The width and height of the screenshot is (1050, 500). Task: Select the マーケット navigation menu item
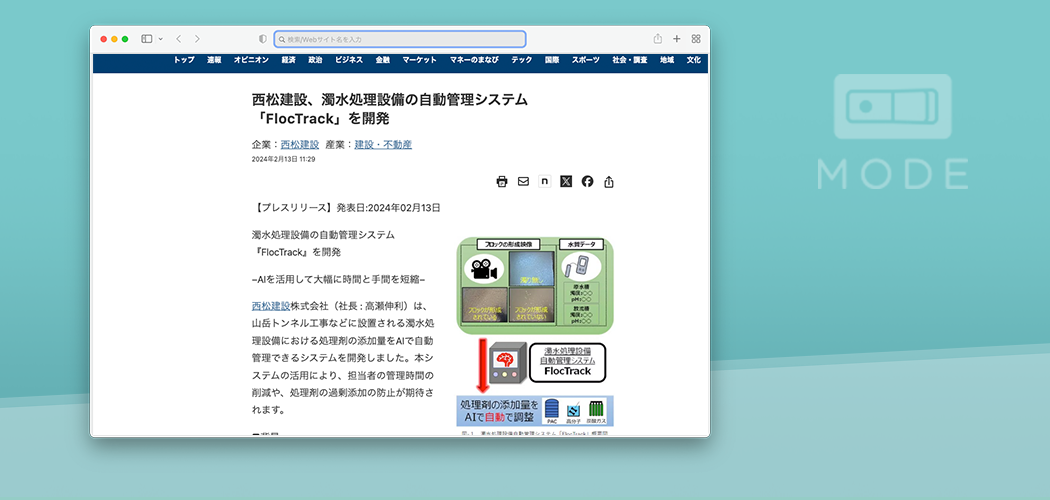420,60
